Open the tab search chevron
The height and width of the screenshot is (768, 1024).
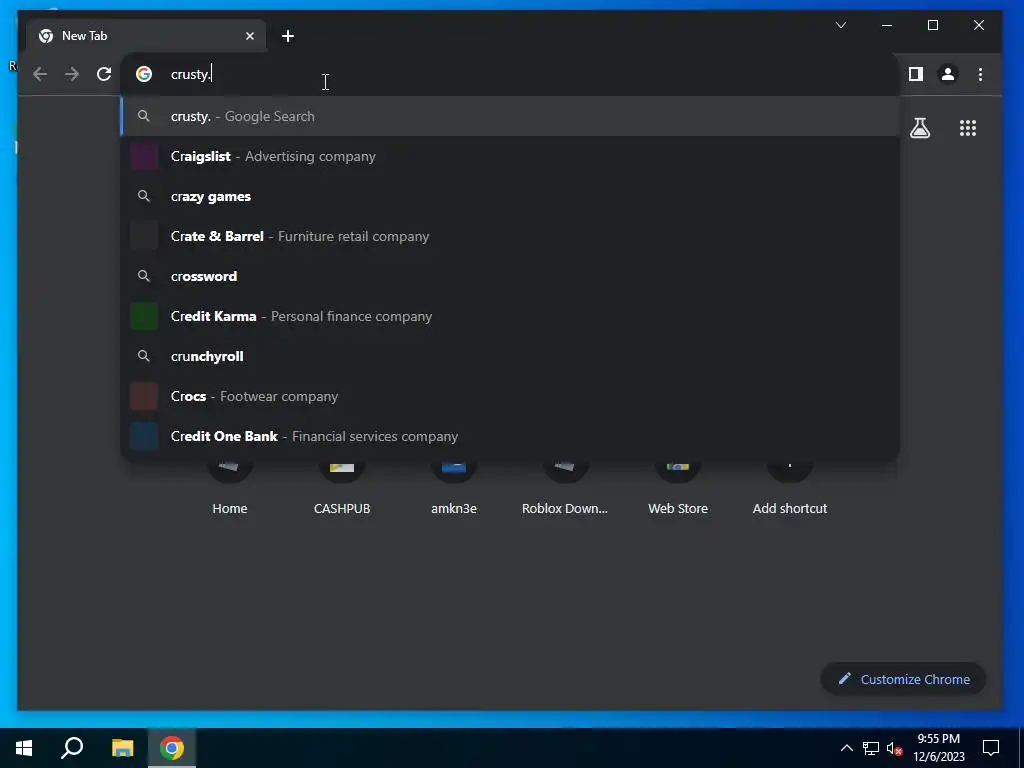tap(841, 25)
